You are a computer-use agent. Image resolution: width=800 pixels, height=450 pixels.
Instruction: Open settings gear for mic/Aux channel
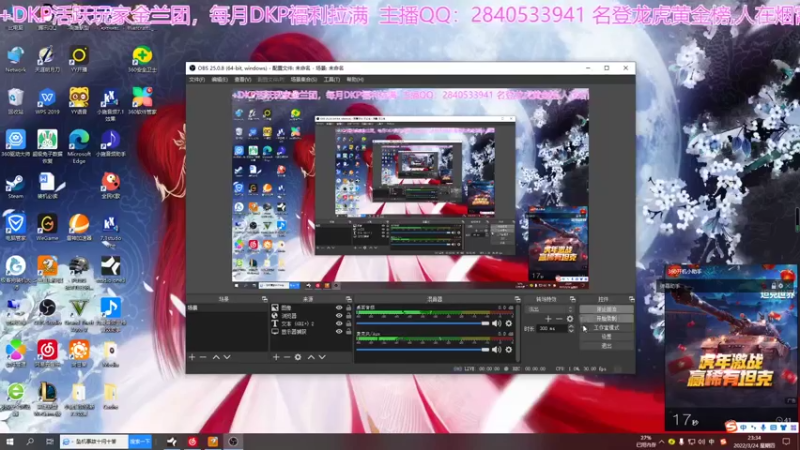508,349
